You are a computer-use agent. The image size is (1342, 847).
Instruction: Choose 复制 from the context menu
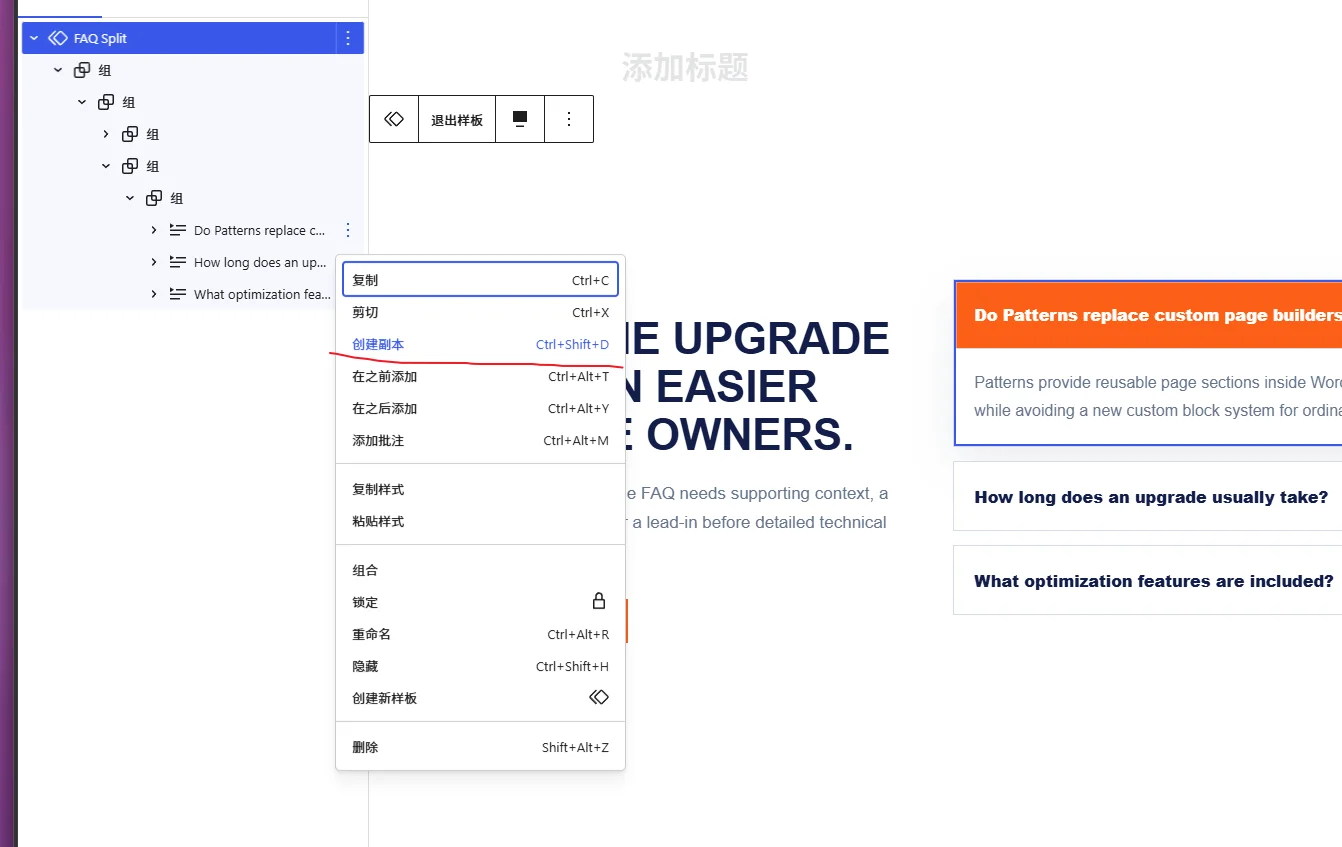click(480, 280)
